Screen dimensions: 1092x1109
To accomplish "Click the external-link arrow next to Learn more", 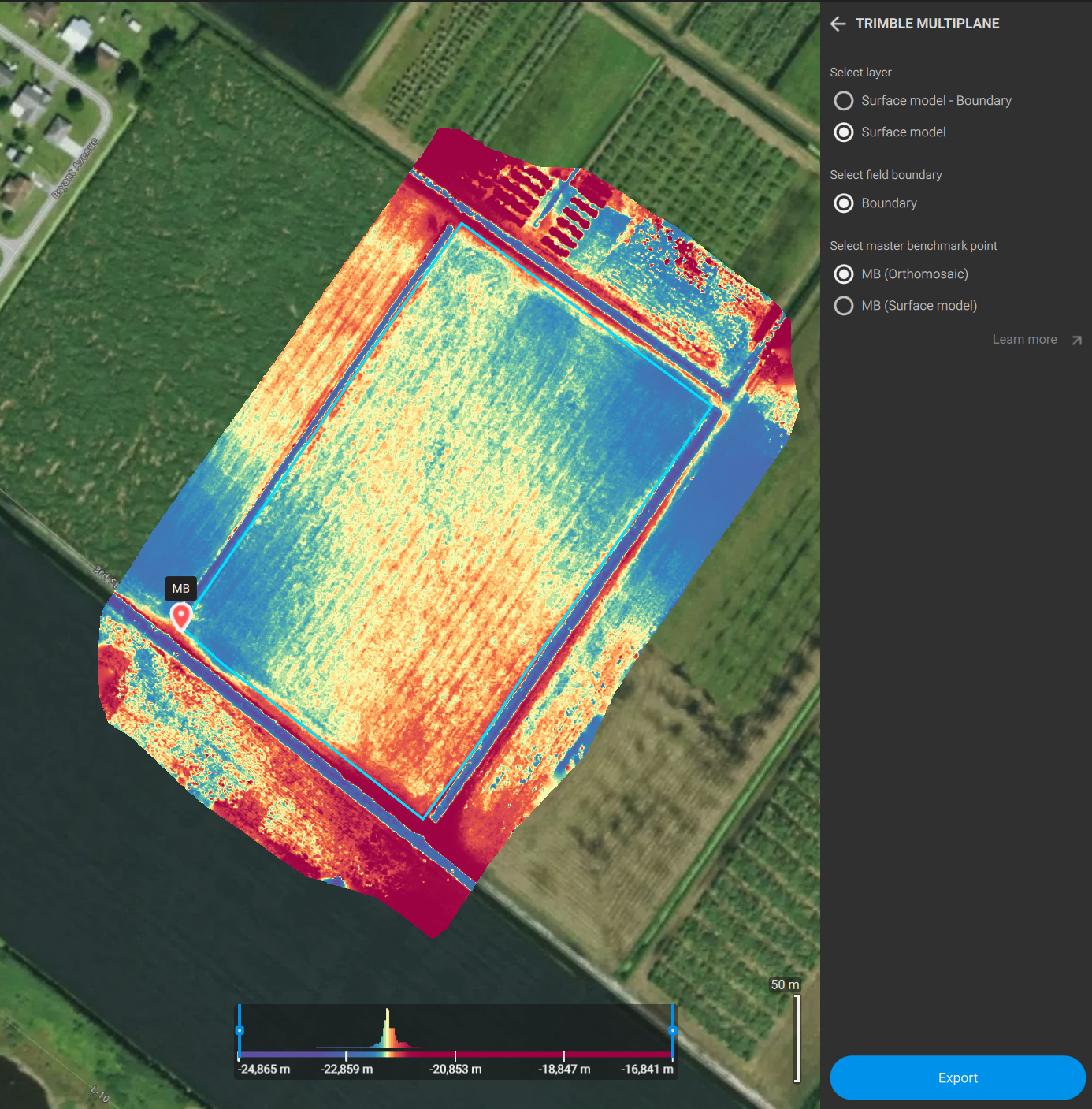I will 1076,340.
